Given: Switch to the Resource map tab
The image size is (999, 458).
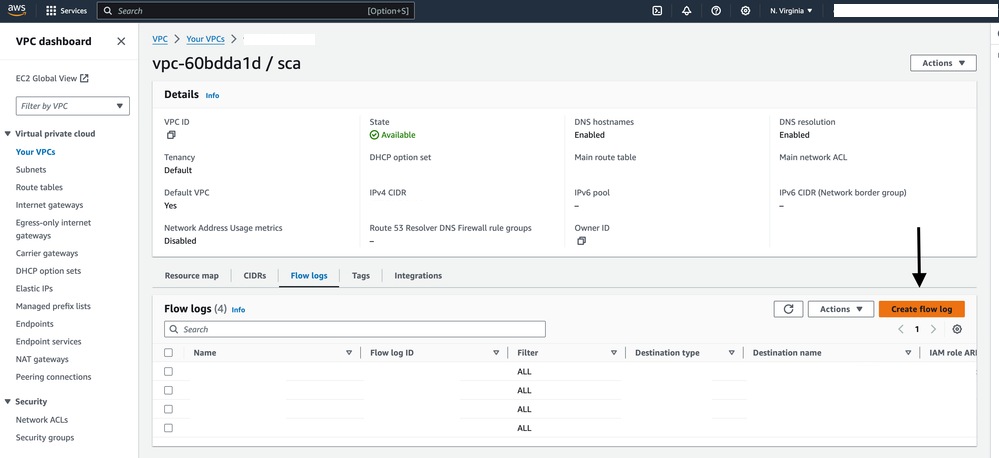Looking at the screenshot, I should (x=191, y=276).
